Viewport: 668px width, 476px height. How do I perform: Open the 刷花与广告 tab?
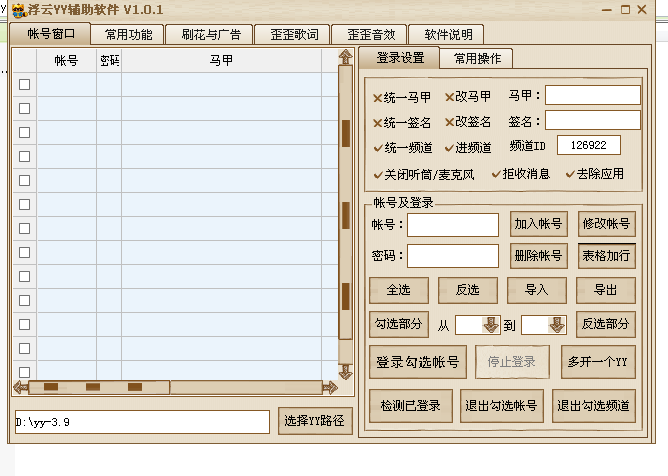(211, 35)
